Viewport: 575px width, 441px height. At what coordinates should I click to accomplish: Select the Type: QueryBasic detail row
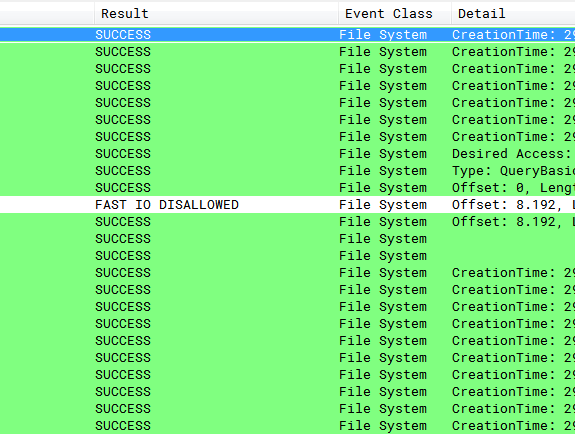(x=288, y=171)
